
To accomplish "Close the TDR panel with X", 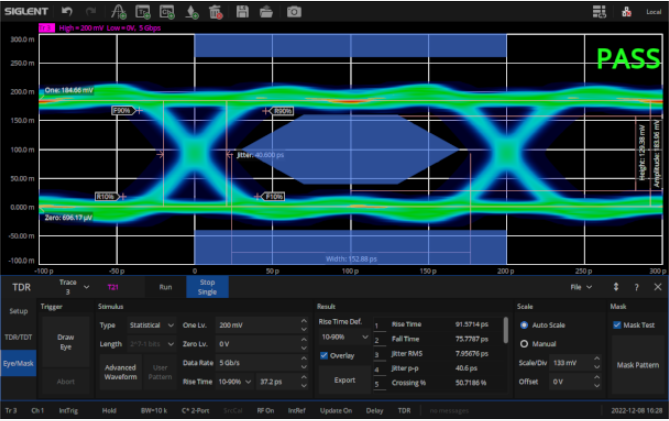I will [657, 287].
